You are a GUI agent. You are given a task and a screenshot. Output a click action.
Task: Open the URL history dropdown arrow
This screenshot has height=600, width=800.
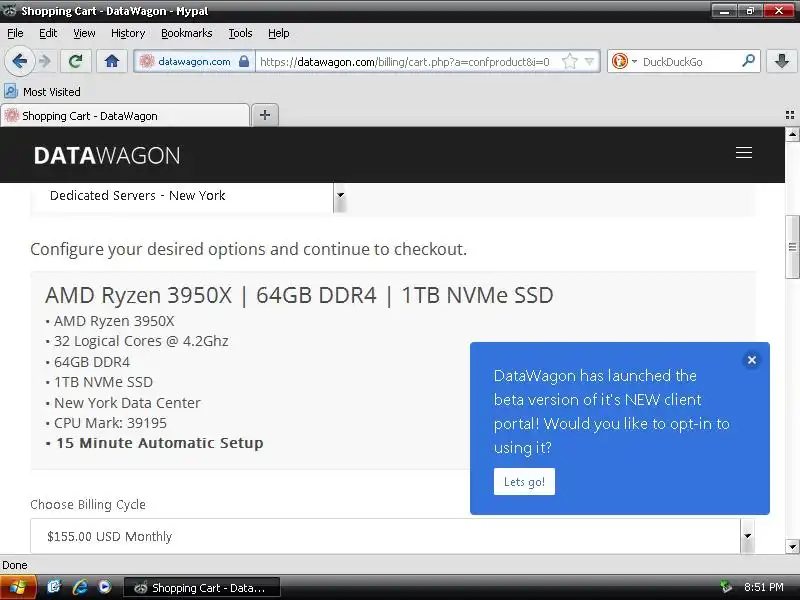[589, 62]
